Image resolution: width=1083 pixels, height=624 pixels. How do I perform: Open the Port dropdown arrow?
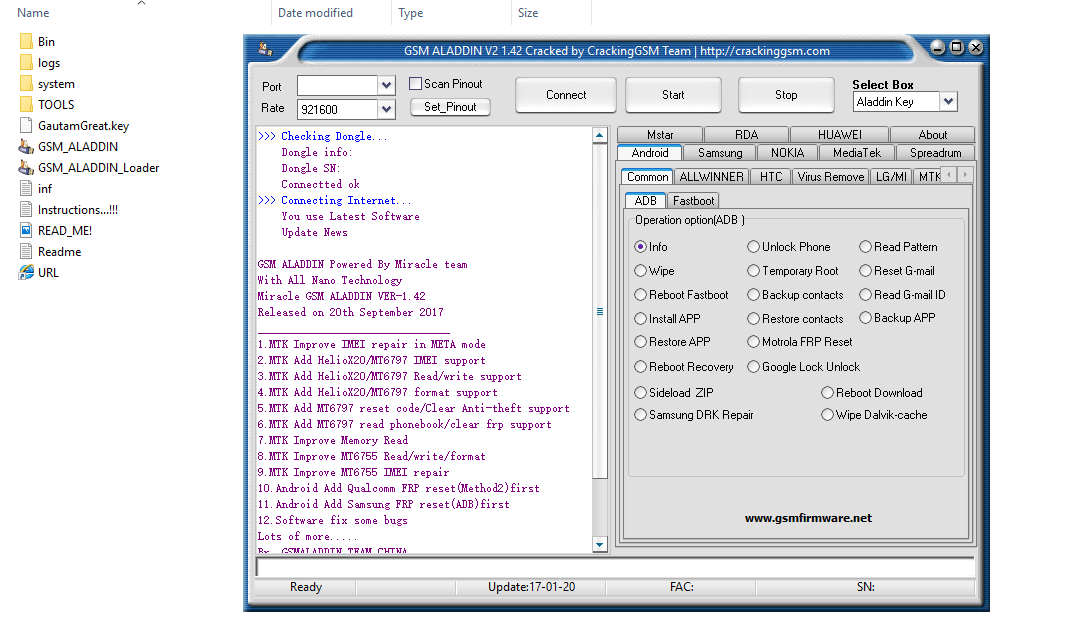click(386, 86)
